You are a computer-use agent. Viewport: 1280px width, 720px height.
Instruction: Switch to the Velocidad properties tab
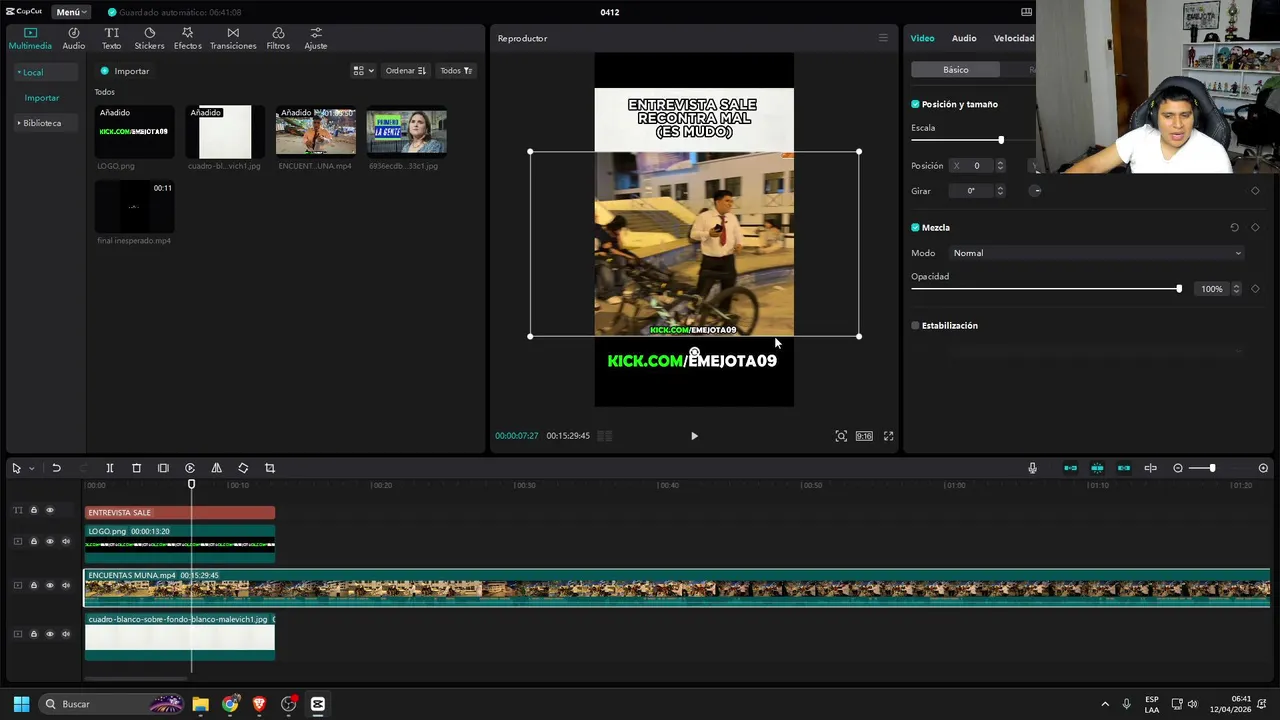(1014, 38)
